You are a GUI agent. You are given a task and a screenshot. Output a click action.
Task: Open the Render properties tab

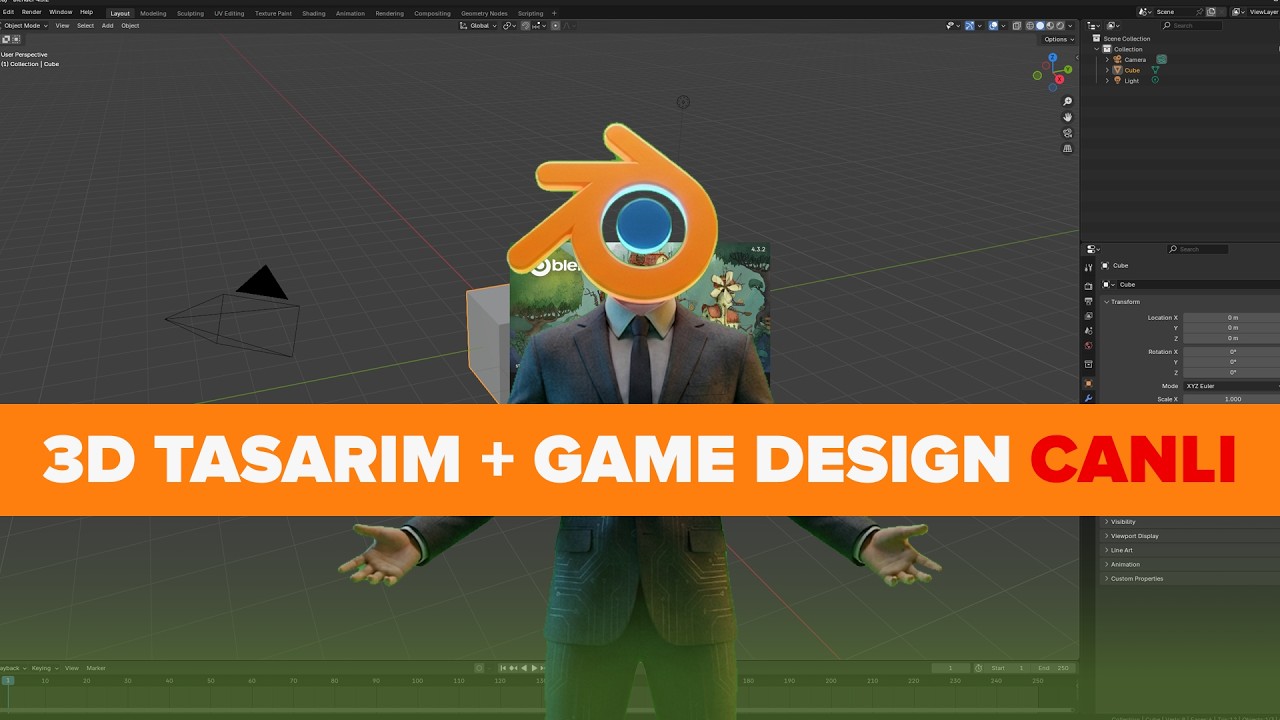pyautogui.click(x=1088, y=286)
